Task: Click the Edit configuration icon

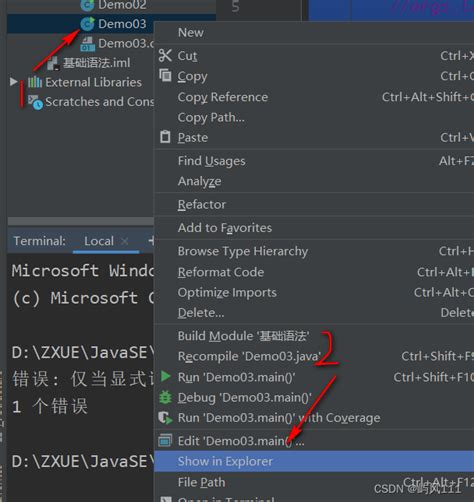Action: pos(165,440)
